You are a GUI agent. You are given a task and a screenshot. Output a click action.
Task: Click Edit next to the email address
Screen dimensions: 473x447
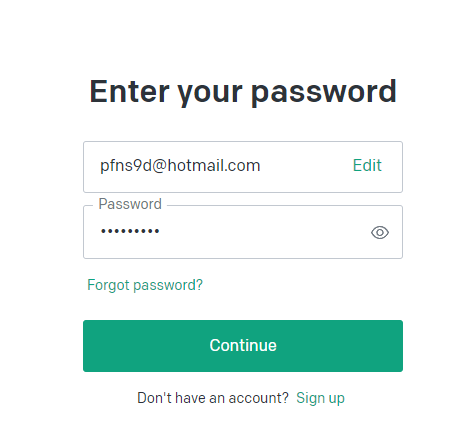(x=367, y=165)
